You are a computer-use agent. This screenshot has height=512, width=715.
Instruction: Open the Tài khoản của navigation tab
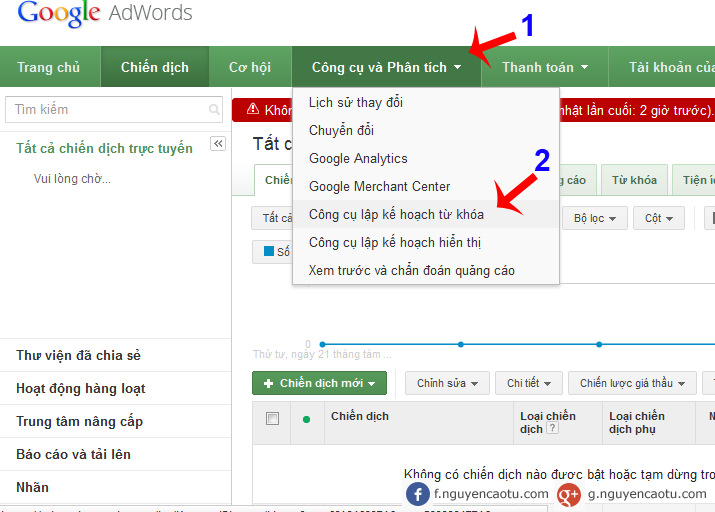(662, 67)
